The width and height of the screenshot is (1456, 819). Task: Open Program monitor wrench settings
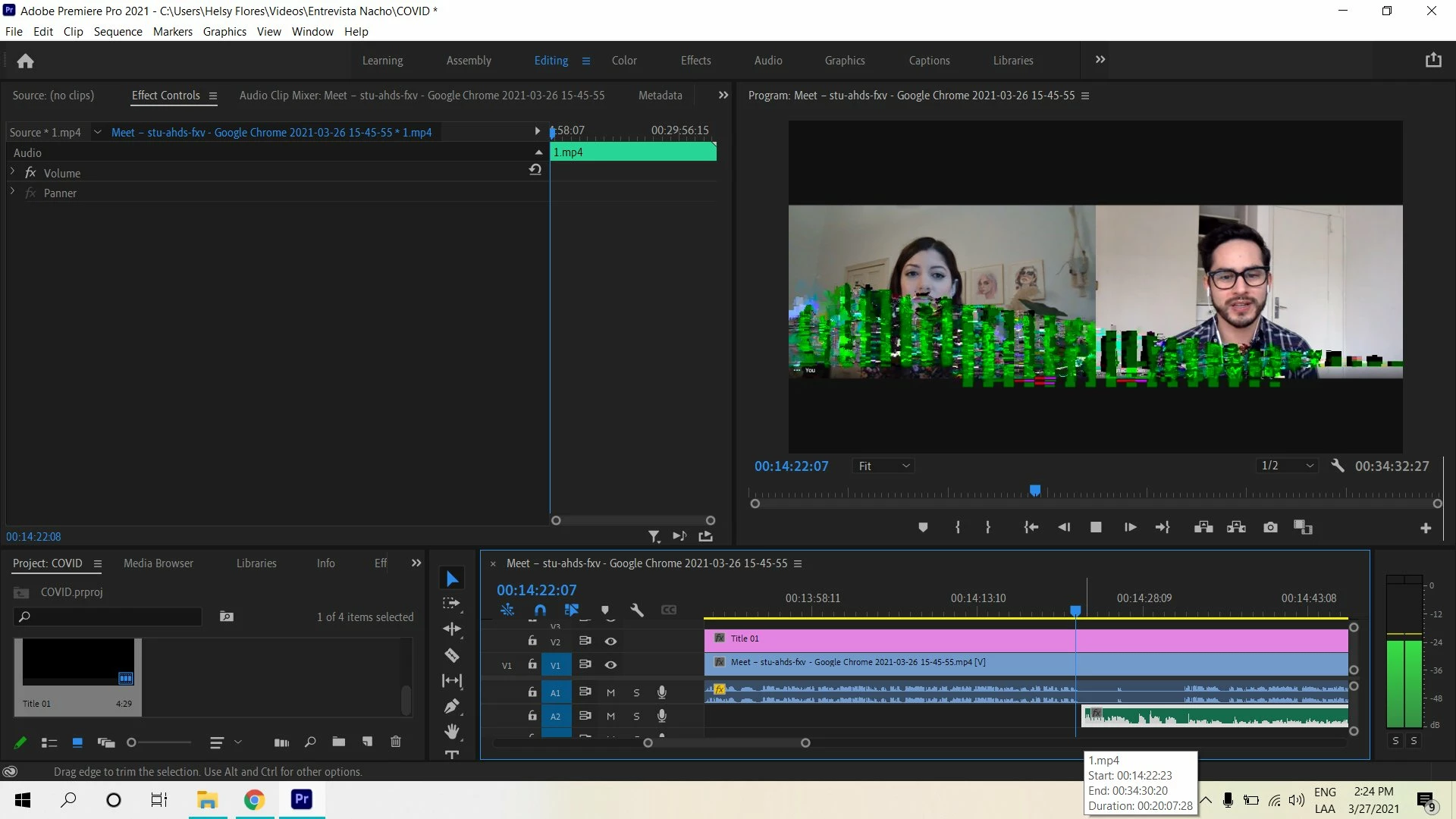[1337, 466]
